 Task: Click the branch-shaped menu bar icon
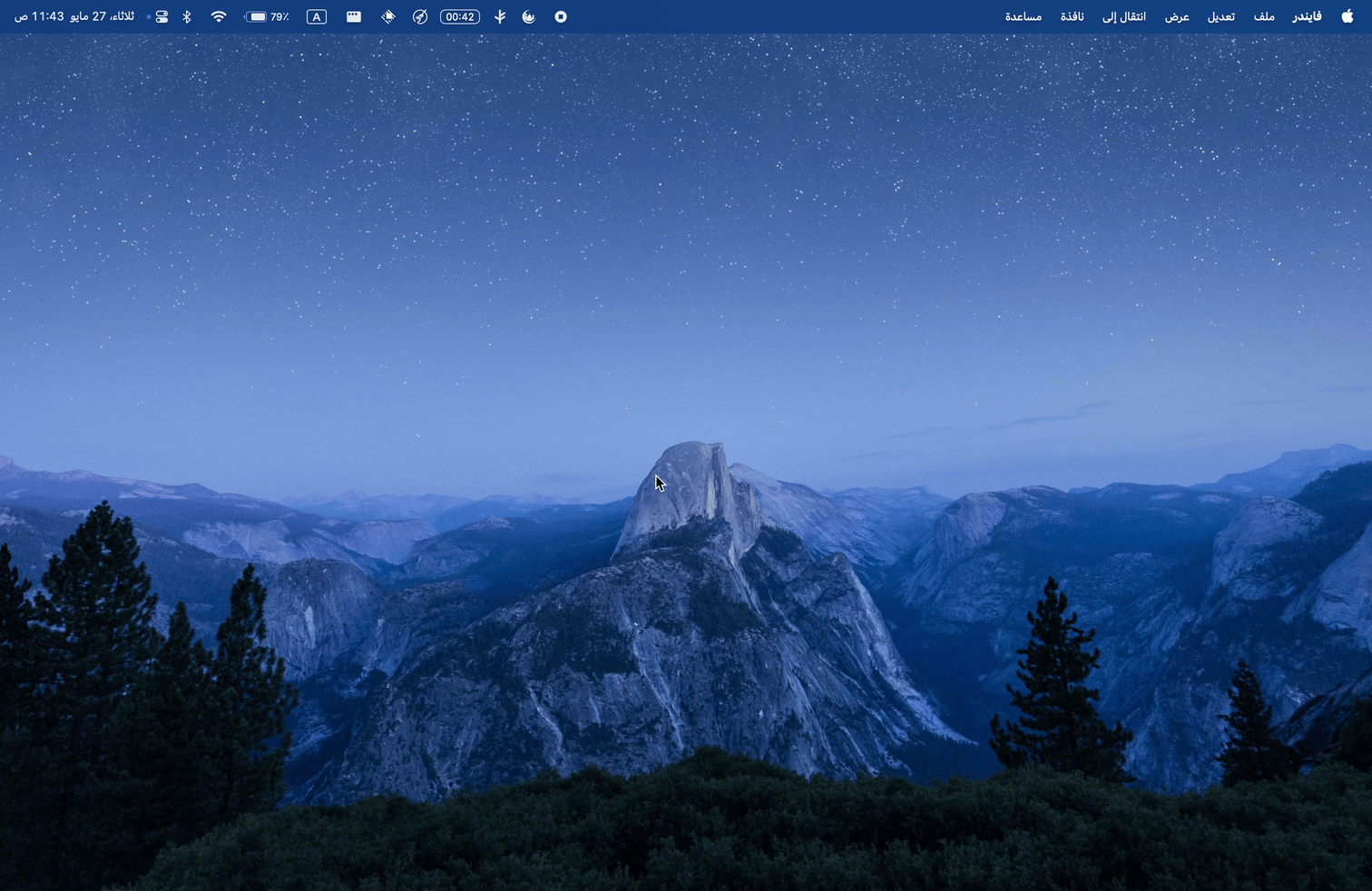coord(500,16)
